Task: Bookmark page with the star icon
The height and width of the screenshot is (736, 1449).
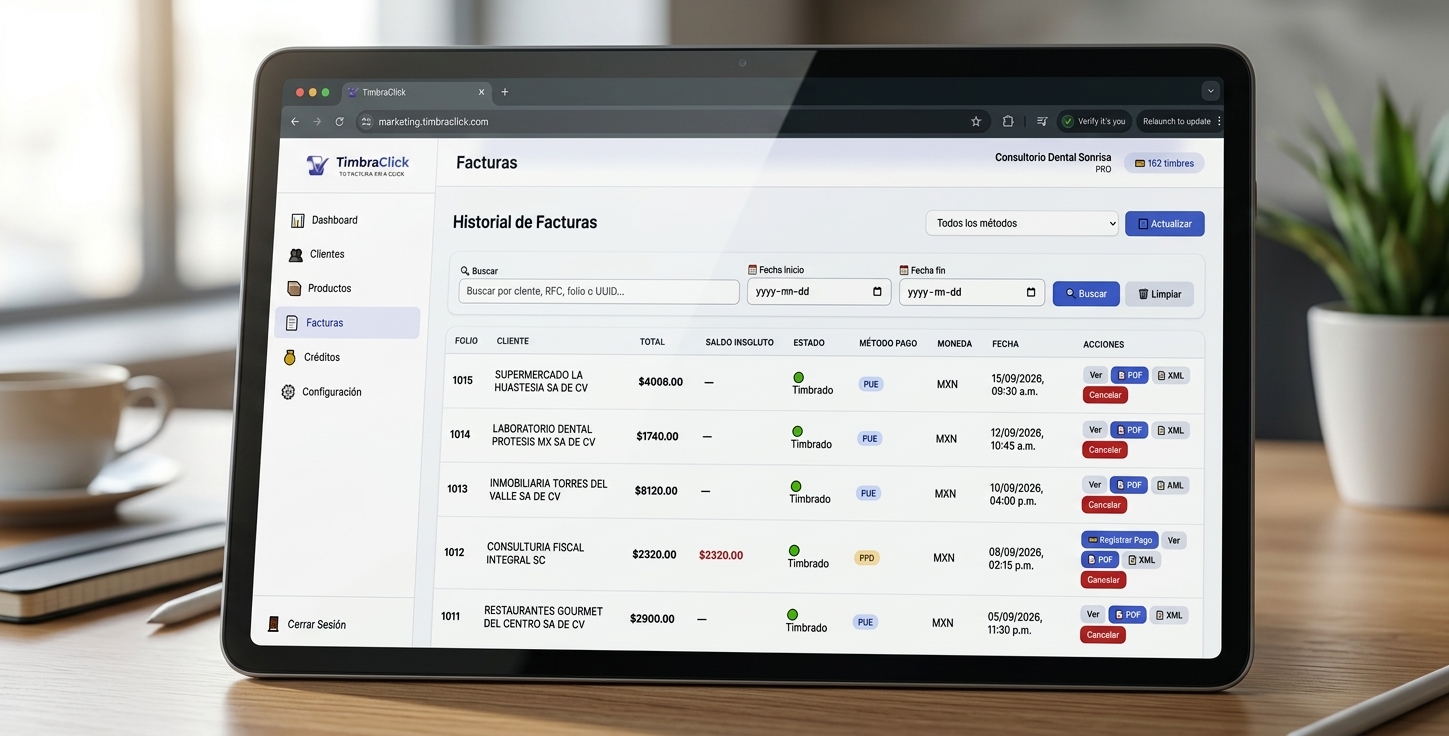Action: [976, 121]
